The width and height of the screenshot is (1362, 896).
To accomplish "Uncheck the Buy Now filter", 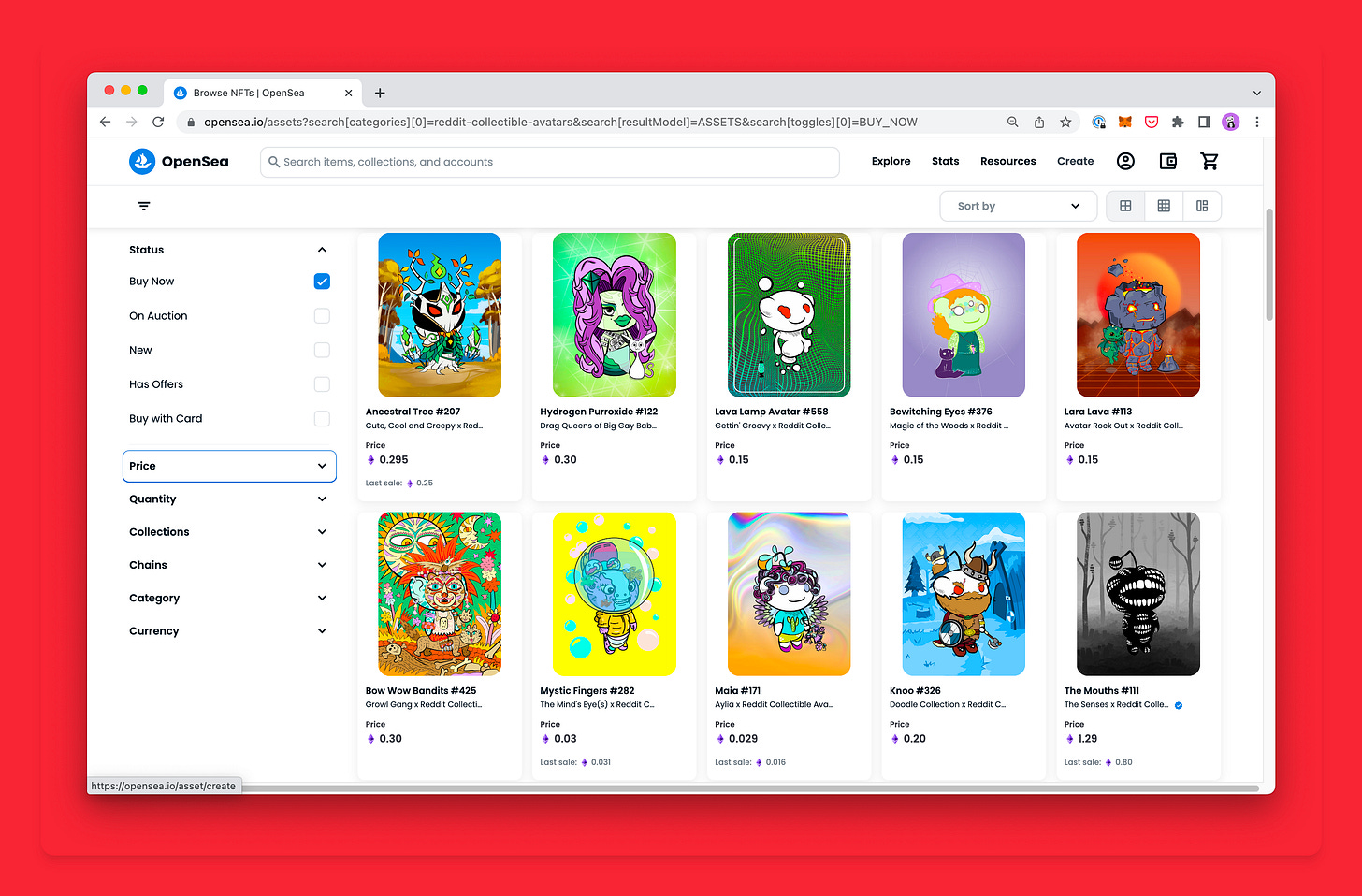I will tap(322, 282).
